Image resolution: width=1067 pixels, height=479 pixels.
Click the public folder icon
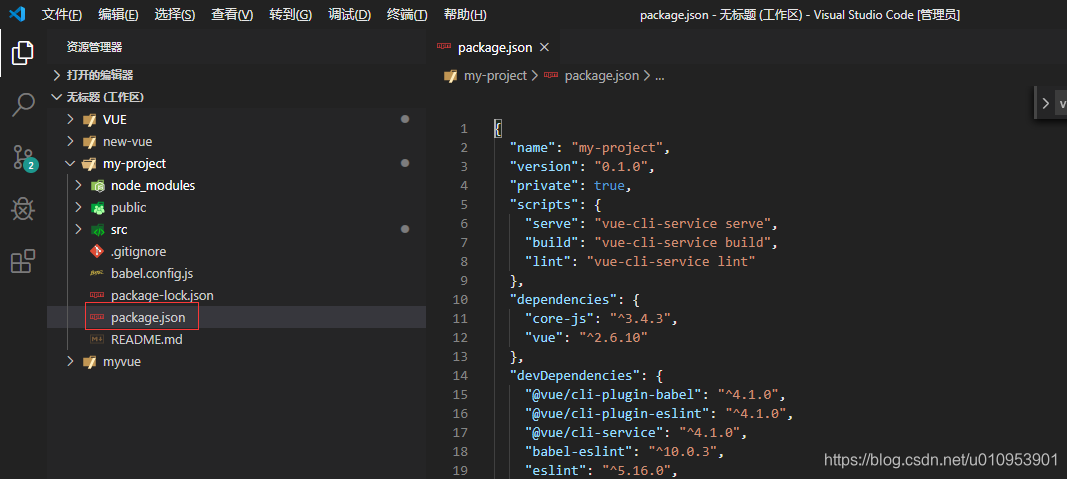[97, 208]
